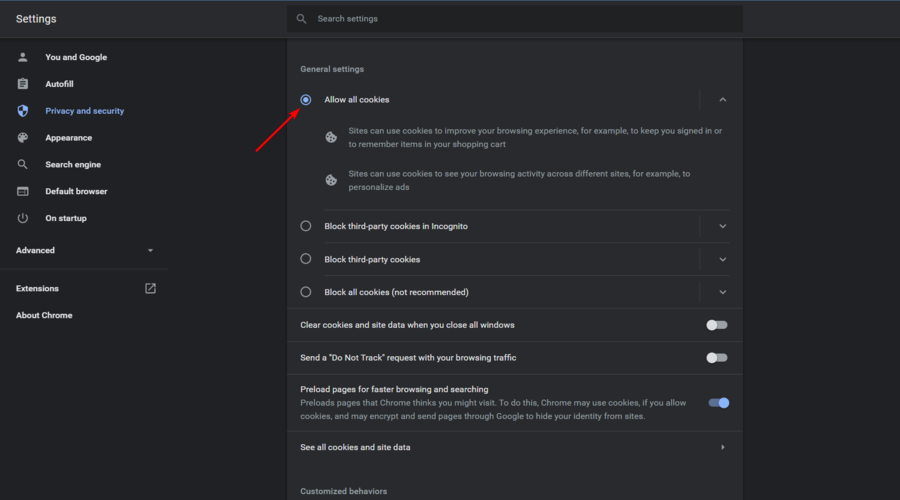
Task: Click the Default browser window icon
Action: [22, 191]
